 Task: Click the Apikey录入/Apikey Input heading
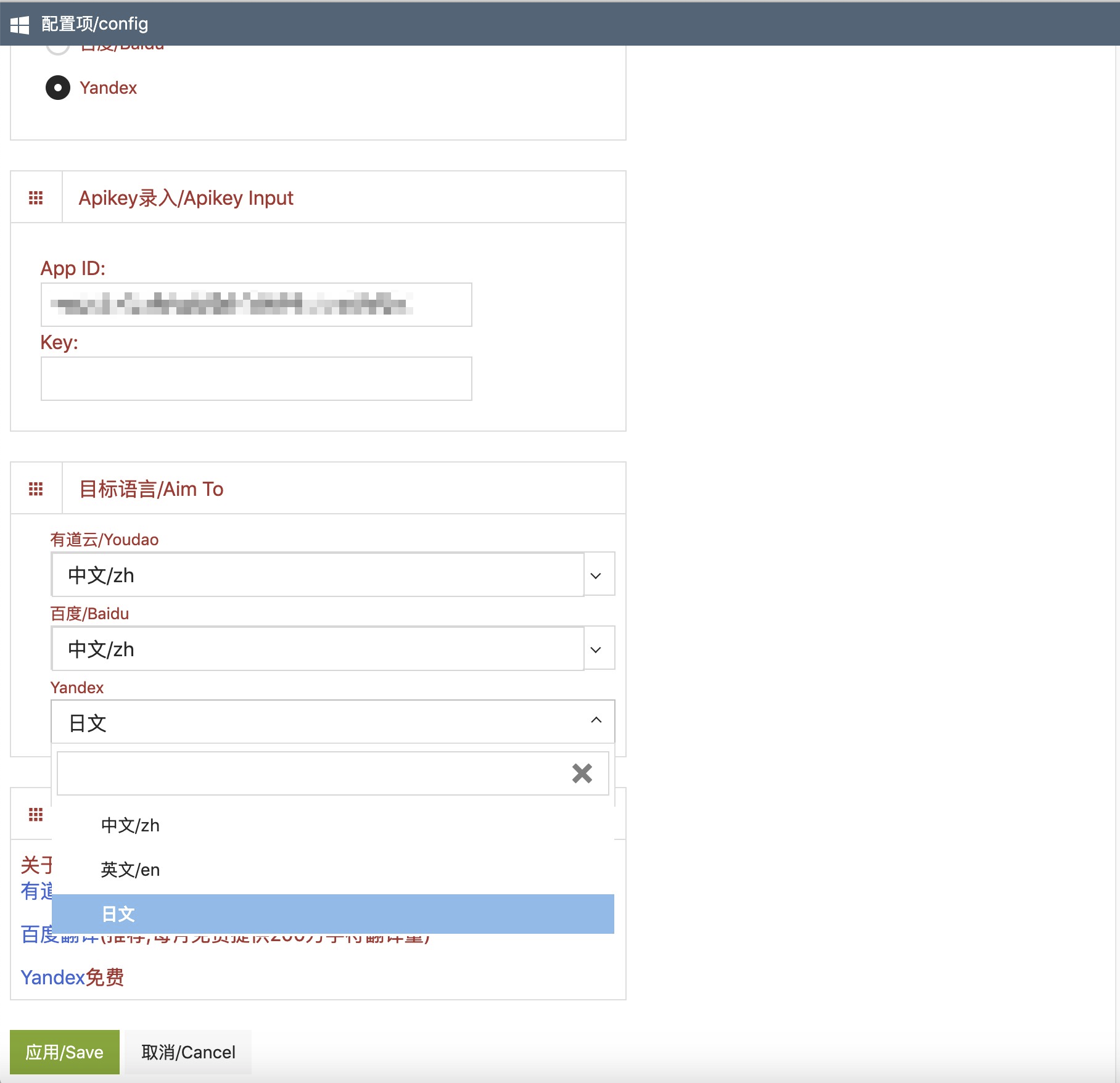[186, 198]
